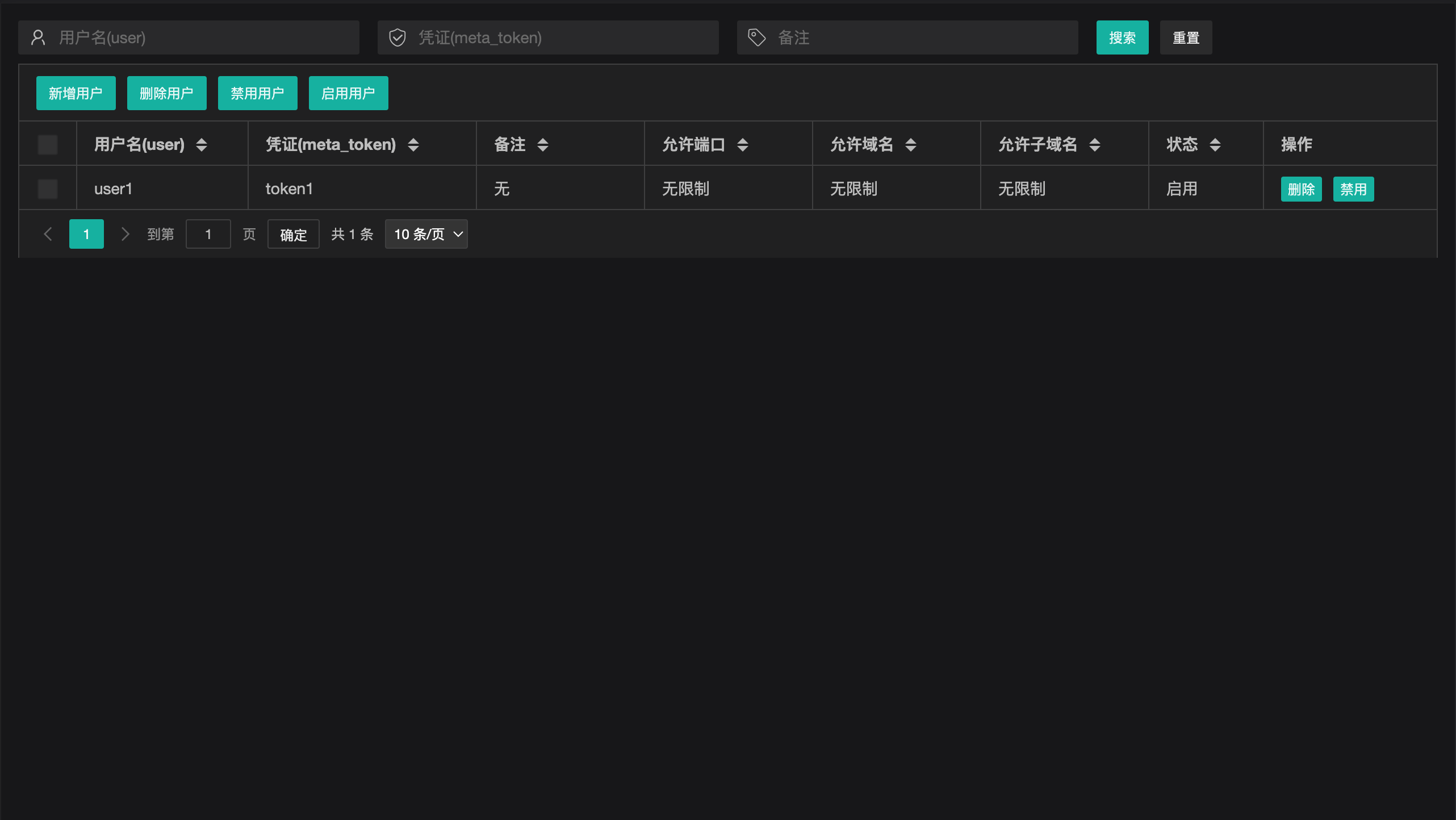1456x820 pixels.
Task: Select the 备注 column header
Action: (x=511, y=145)
